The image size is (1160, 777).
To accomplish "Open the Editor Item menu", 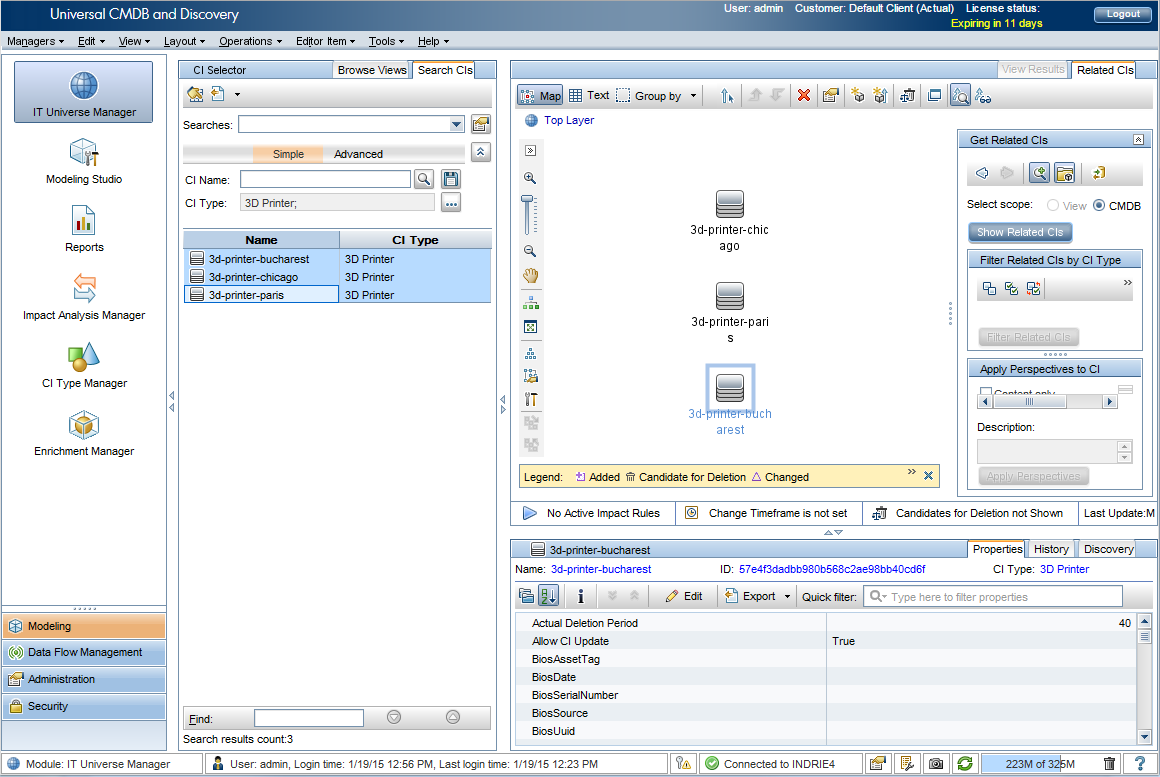I will pos(326,41).
